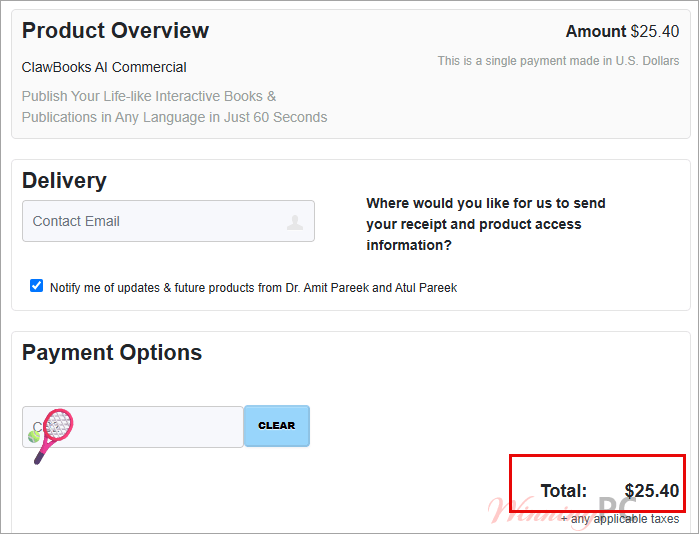Click the coupon code input field

133,427
